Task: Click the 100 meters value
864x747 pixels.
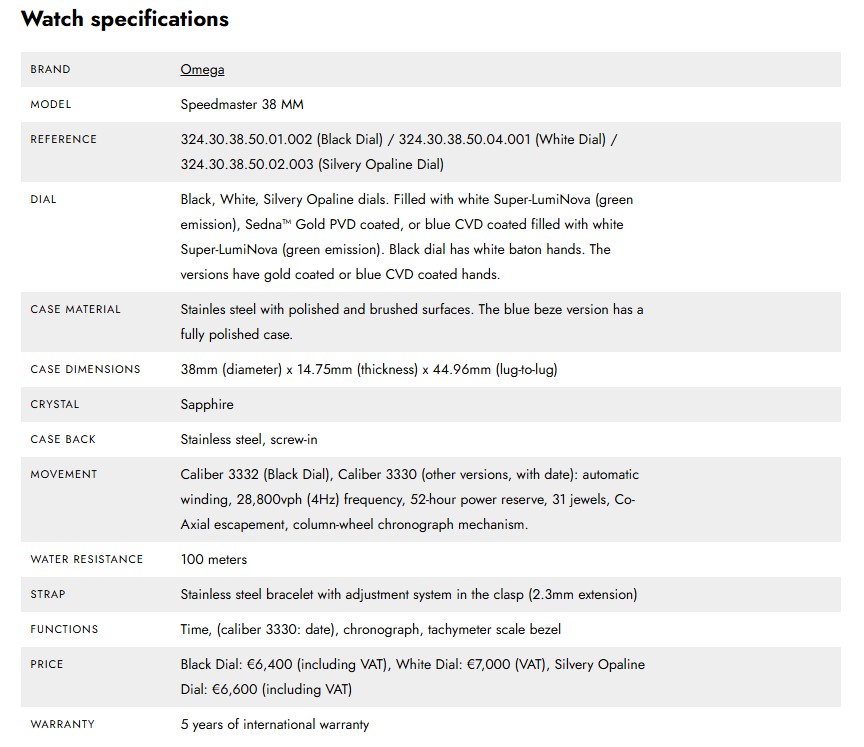Action: coord(213,559)
